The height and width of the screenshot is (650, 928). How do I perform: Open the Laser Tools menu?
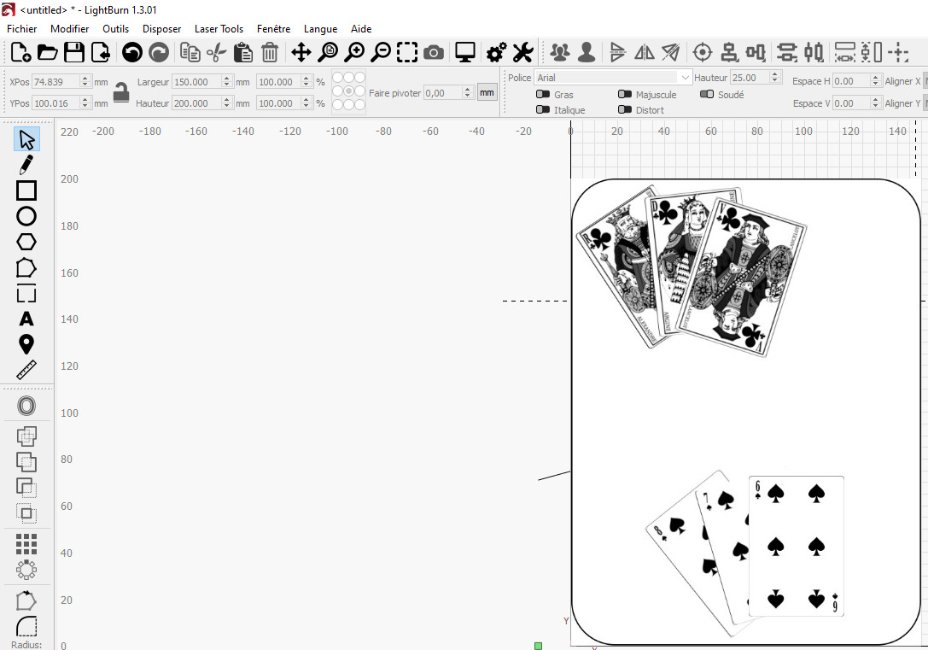[x=219, y=29]
